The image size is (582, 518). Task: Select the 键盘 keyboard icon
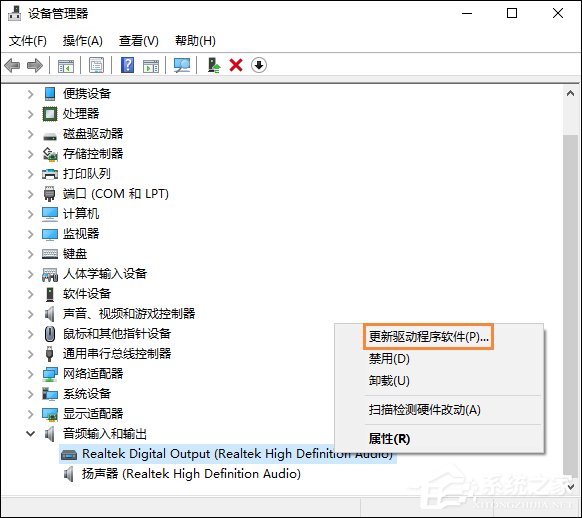click(50, 254)
